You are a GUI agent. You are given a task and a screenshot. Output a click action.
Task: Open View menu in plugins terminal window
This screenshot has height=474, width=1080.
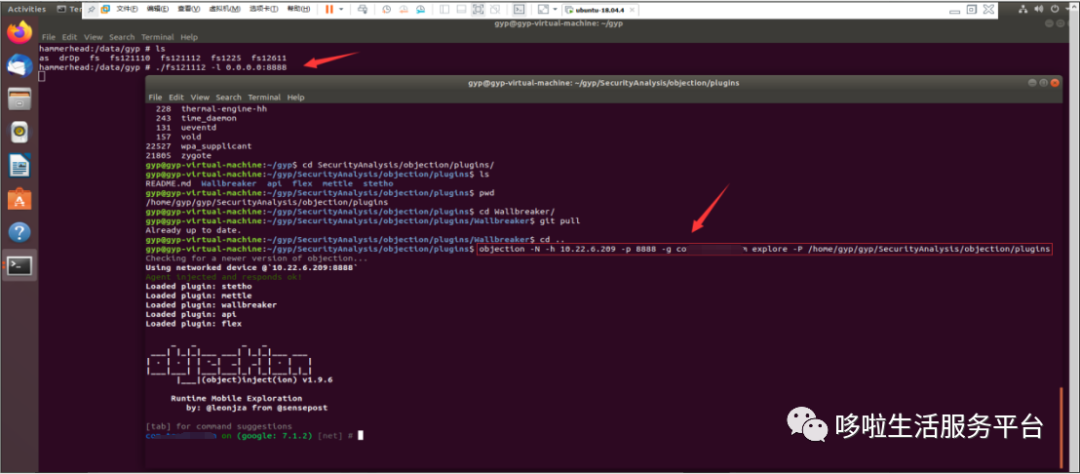tap(200, 97)
